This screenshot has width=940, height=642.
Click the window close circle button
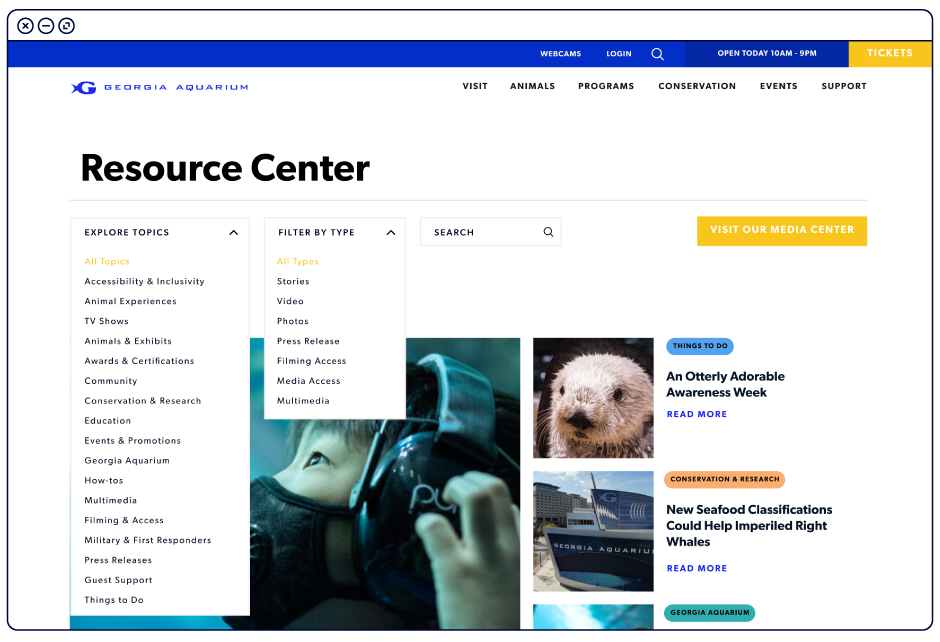pos(25,26)
